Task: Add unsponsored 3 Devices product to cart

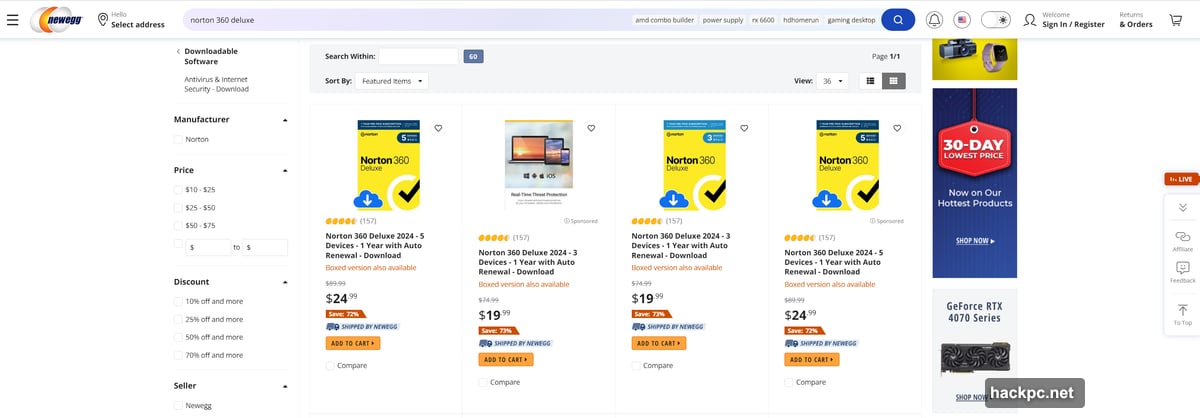Action: pyautogui.click(x=659, y=343)
